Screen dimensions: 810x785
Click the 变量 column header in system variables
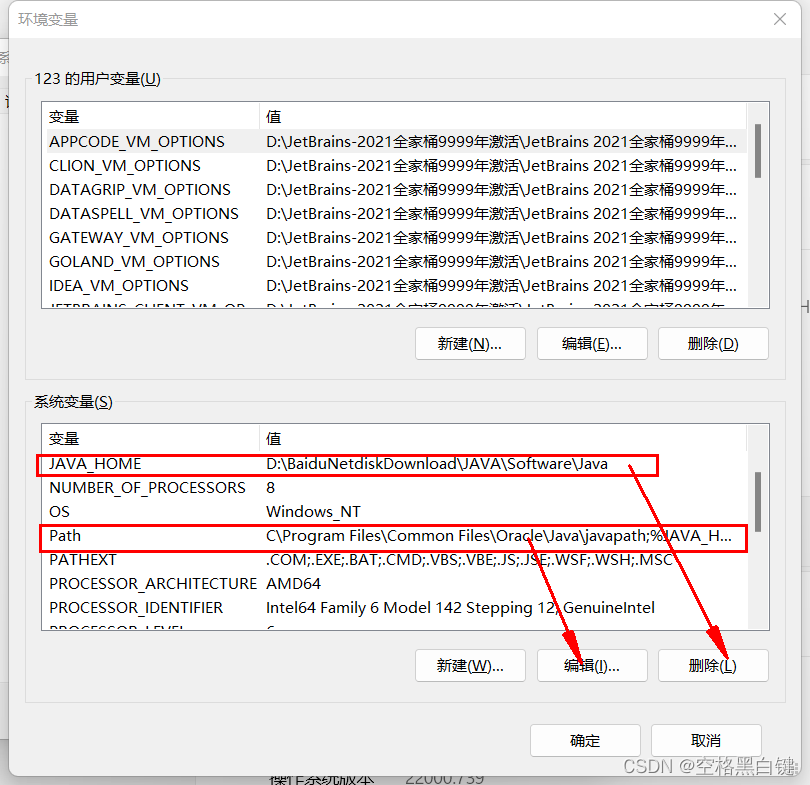[x=151, y=439]
